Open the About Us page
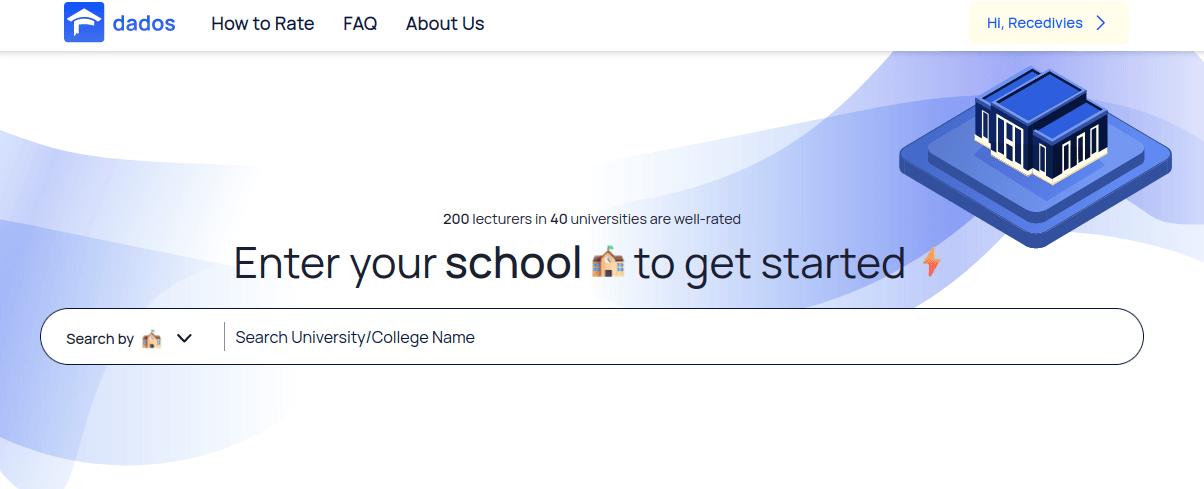This screenshot has height=489, width=1204. click(445, 23)
